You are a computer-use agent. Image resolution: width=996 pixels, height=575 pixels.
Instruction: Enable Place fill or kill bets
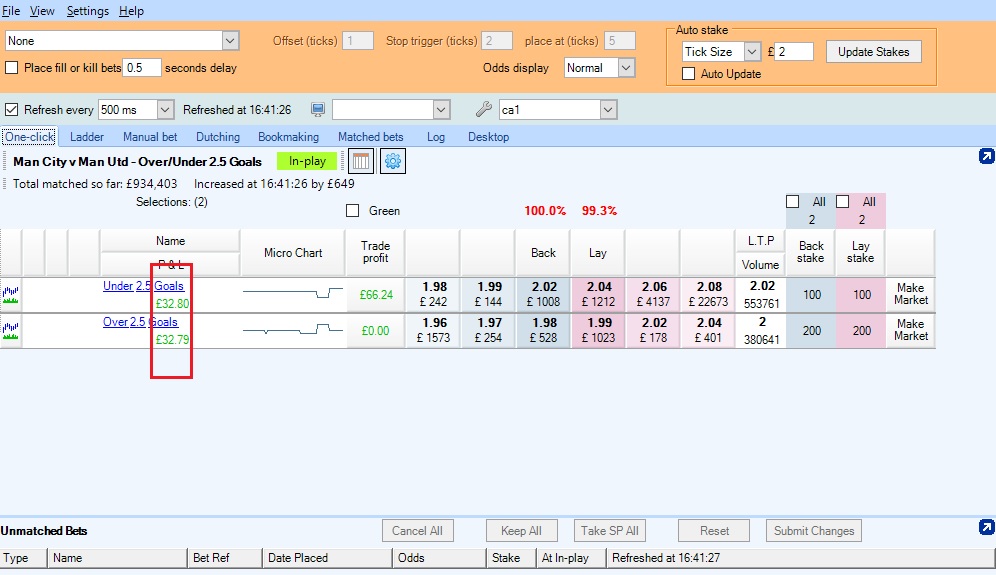[11, 67]
